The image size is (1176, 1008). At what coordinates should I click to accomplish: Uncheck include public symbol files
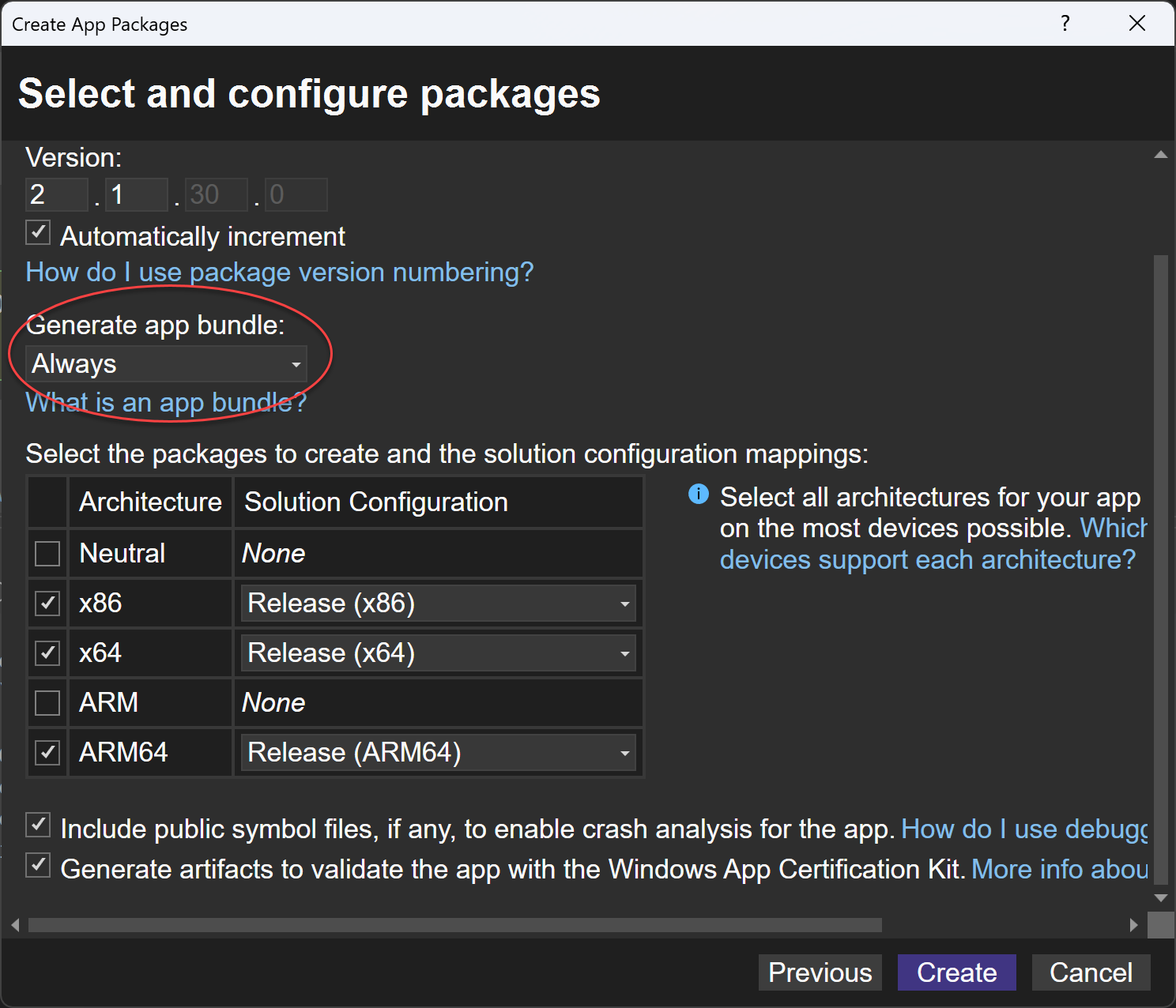37,825
